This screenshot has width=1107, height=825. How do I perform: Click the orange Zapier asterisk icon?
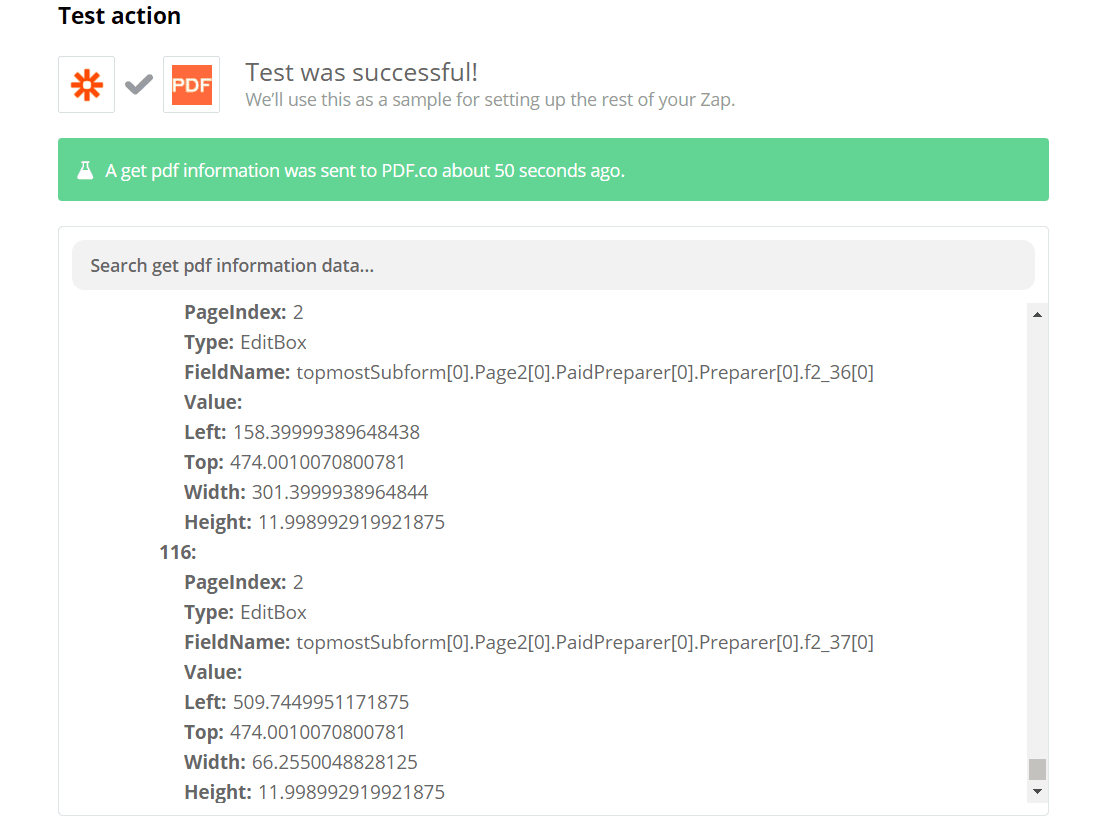86,85
